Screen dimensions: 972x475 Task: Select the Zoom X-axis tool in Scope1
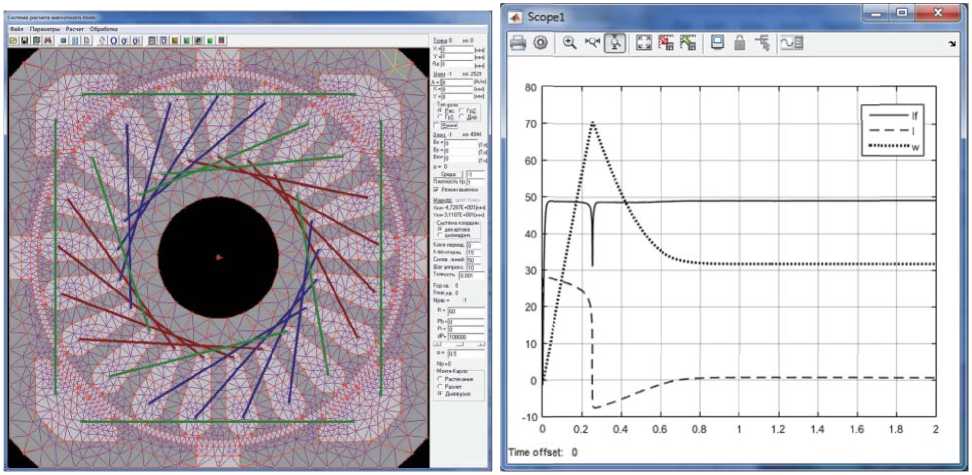pos(592,43)
